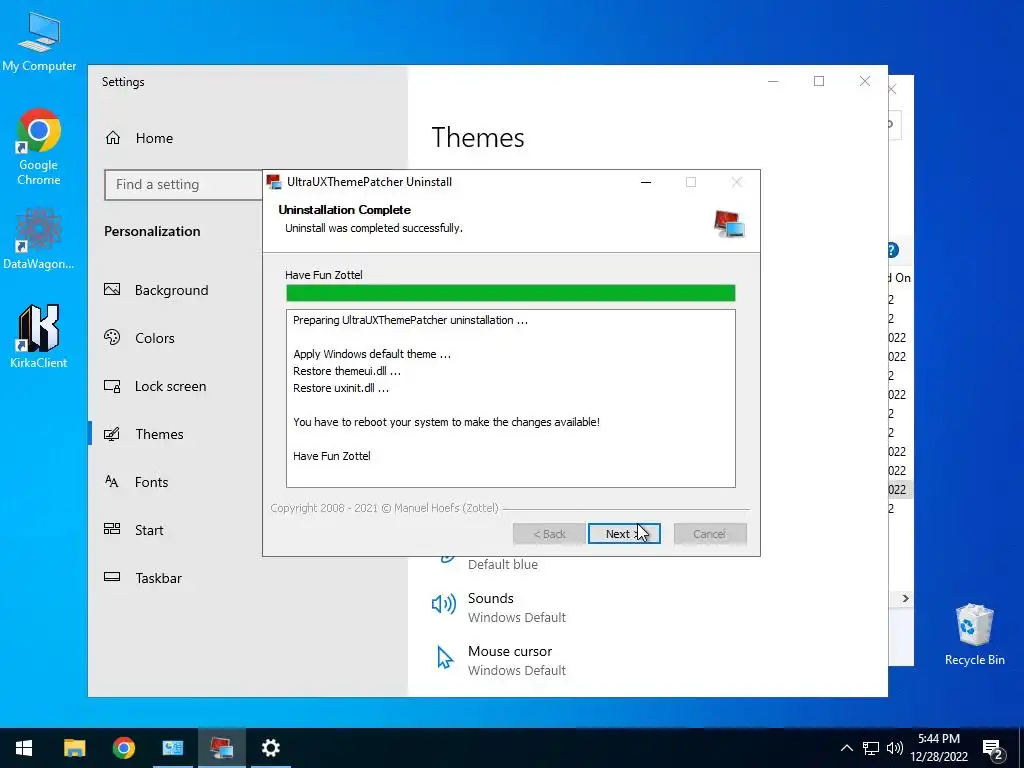Select Themes in Settings sidebar
The image size is (1024, 768).
click(144, 434)
